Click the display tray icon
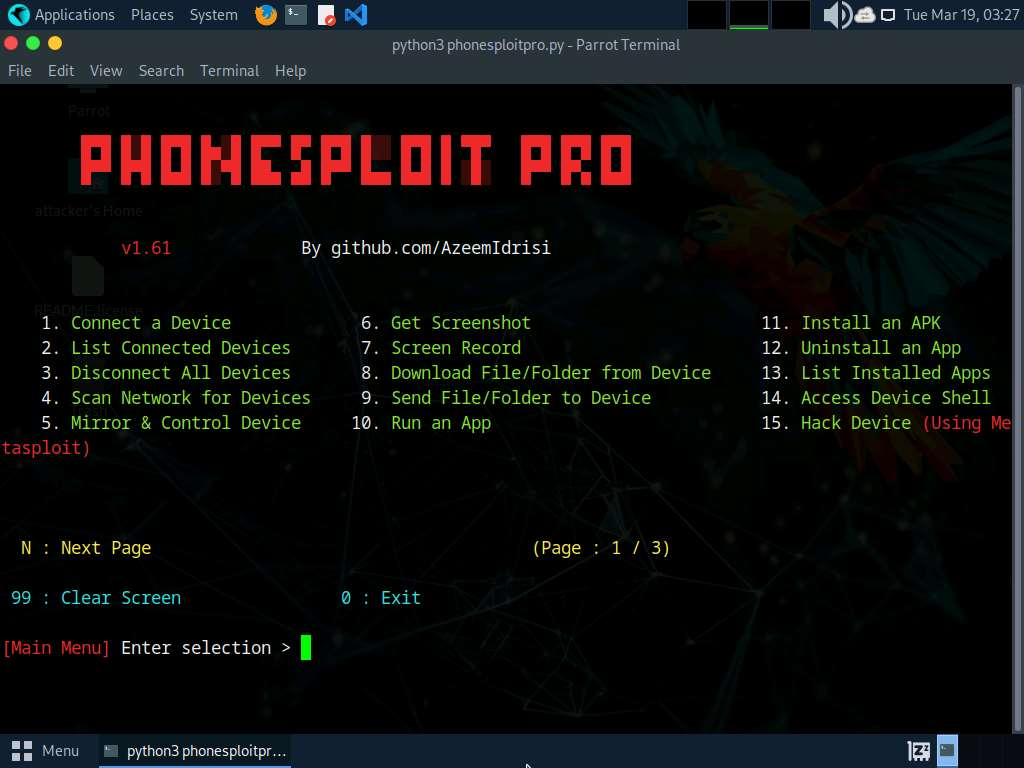 [888, 15]
